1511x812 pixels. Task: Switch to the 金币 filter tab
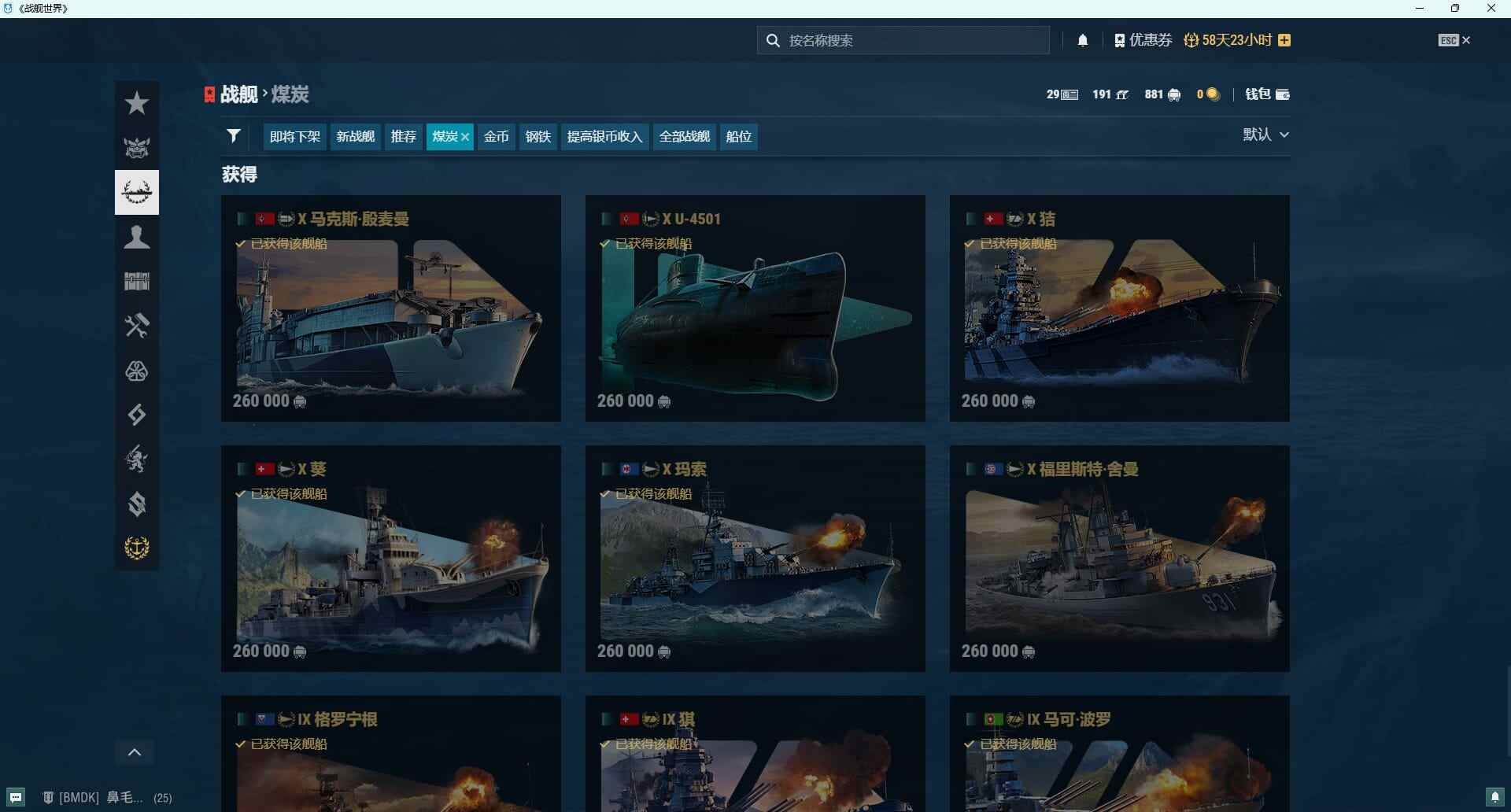pyautogui.click(x=496, y=137)
